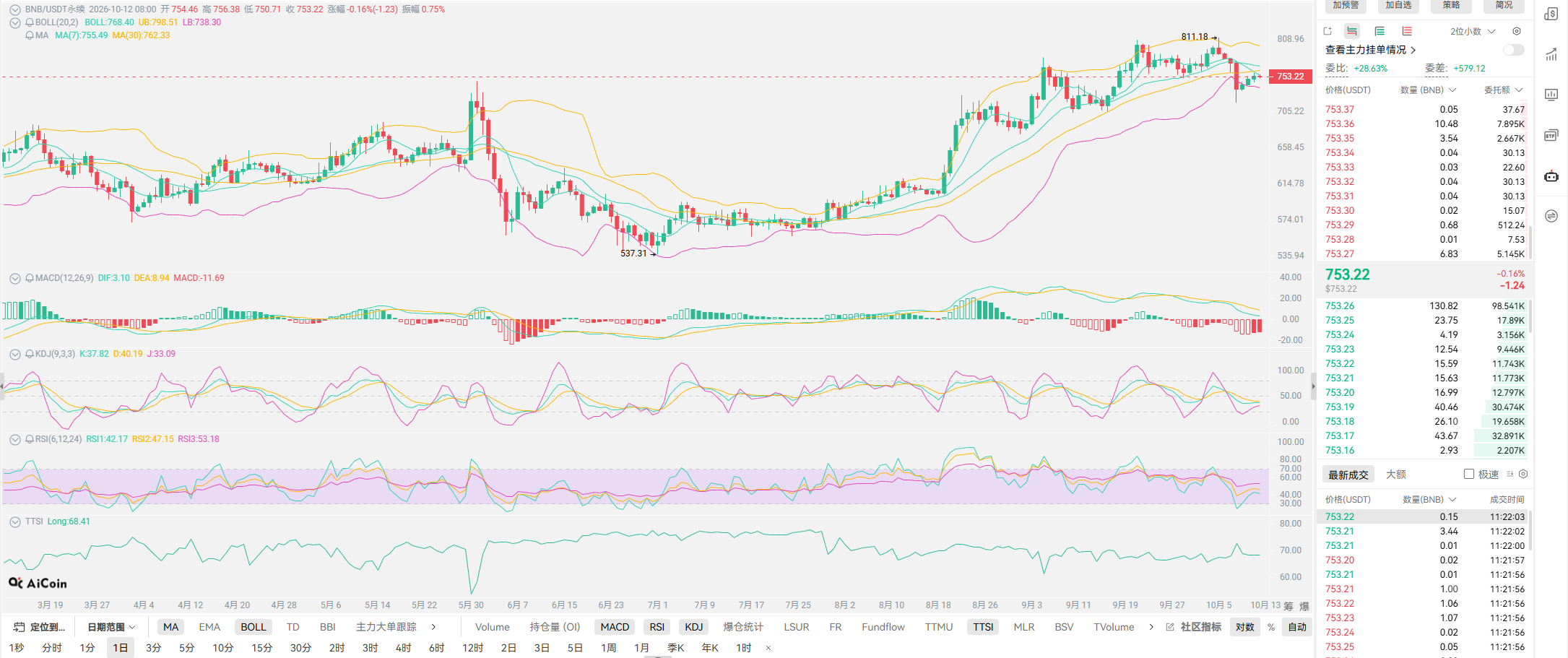Image resolution: width=1568 pixels, height=658 pixels.
Task: Select the 15分 timeframe
Action: tap(261, 648)
